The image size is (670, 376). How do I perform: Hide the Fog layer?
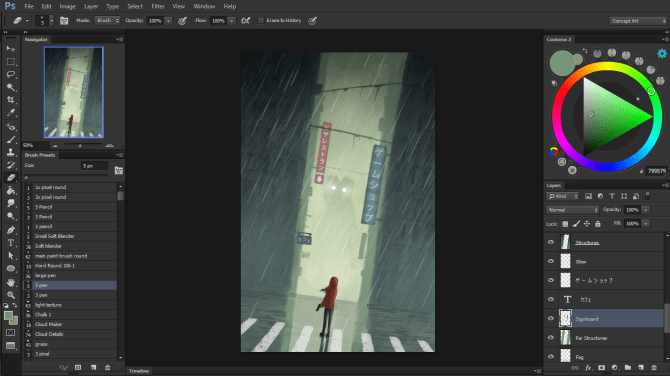tap(551, 356)
